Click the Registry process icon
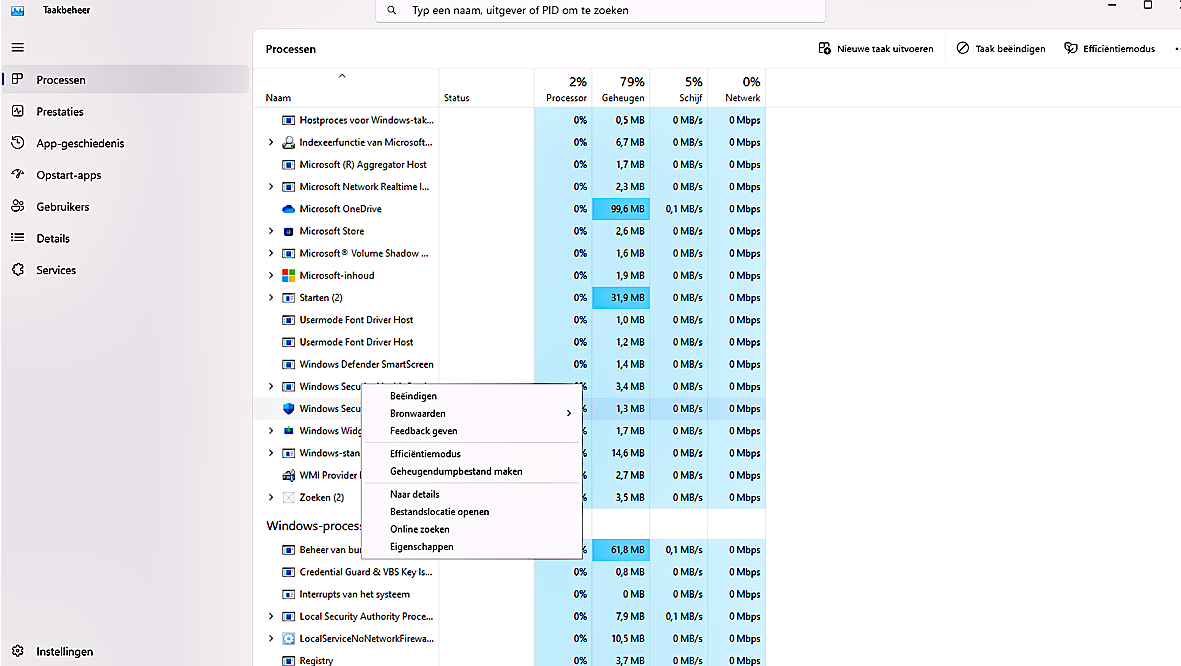This screenshot has height=666, width=1181. pyautogui.click(x=288, y=661)
